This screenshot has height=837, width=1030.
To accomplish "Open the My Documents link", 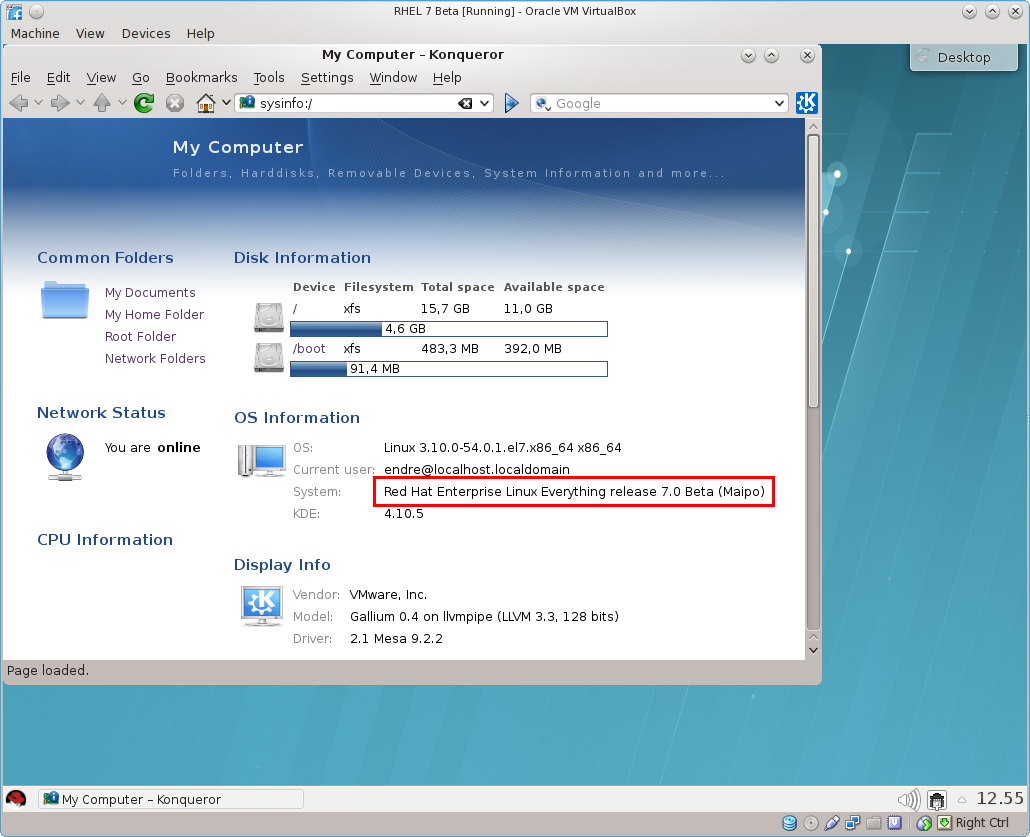I will pyautogui.click(x=150, y=292).
